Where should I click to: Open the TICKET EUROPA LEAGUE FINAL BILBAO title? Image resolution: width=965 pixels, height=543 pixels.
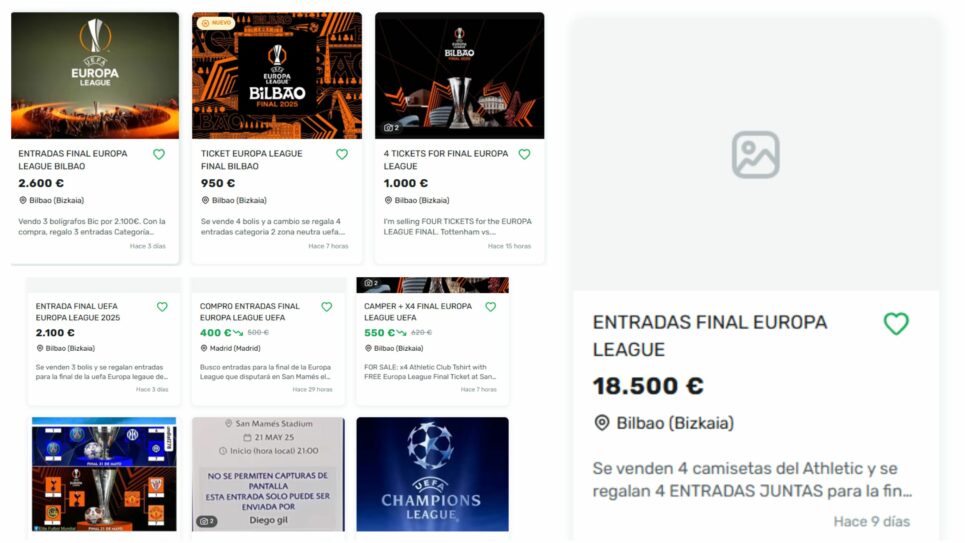coord(251,159)
